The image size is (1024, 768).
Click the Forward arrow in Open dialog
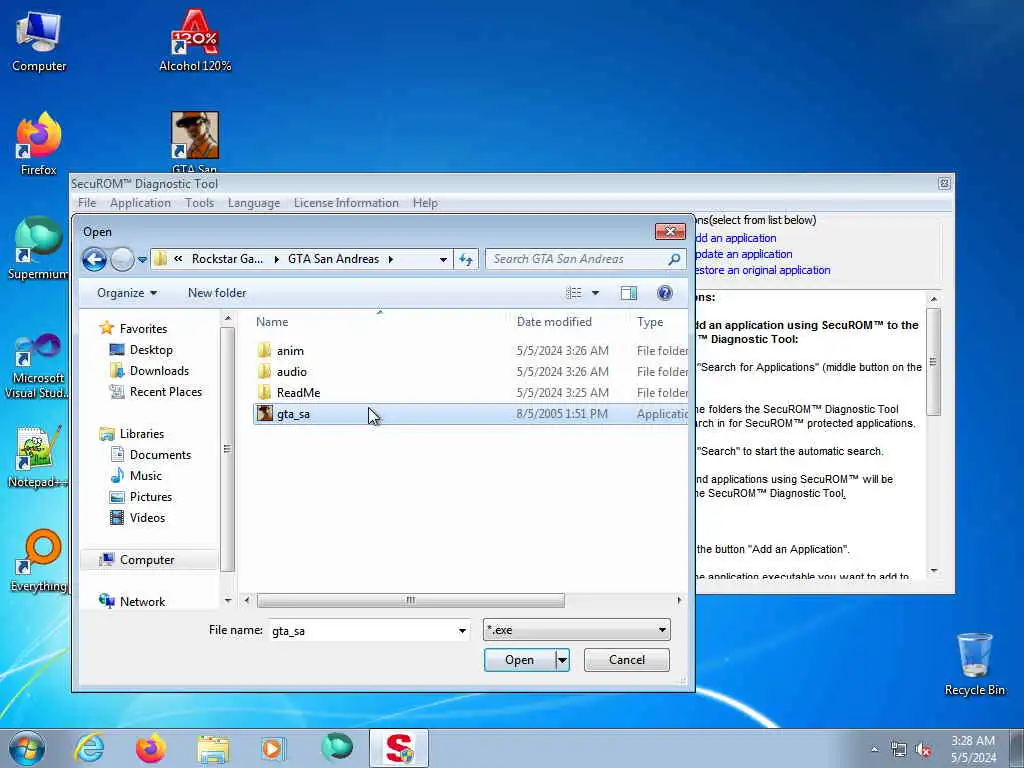pos(122,259)
